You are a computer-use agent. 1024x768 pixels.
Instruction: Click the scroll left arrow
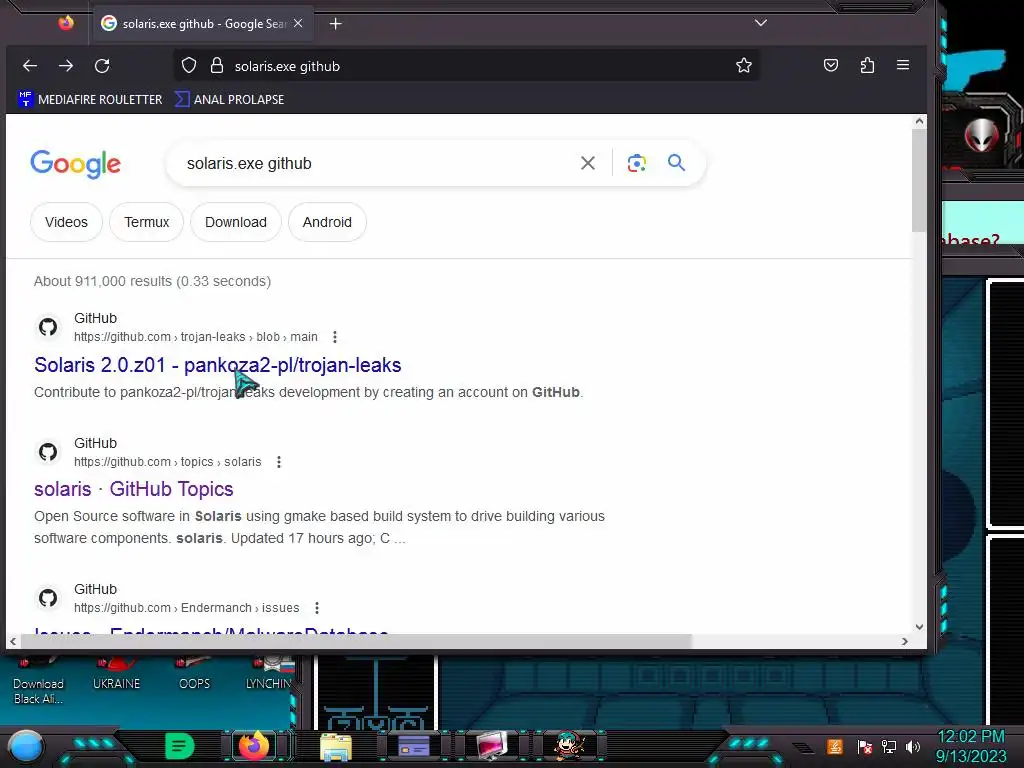point(13,641)
